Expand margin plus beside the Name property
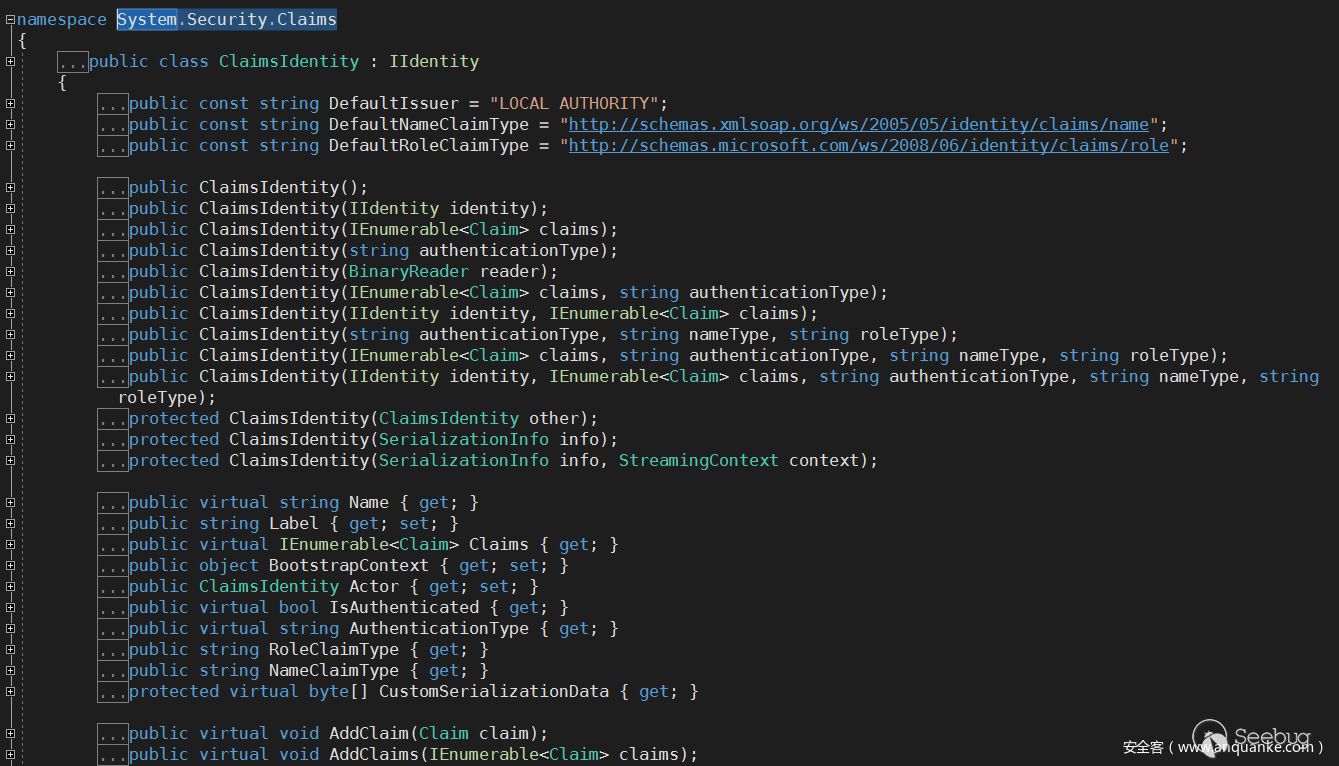 (x=9, y=502)
